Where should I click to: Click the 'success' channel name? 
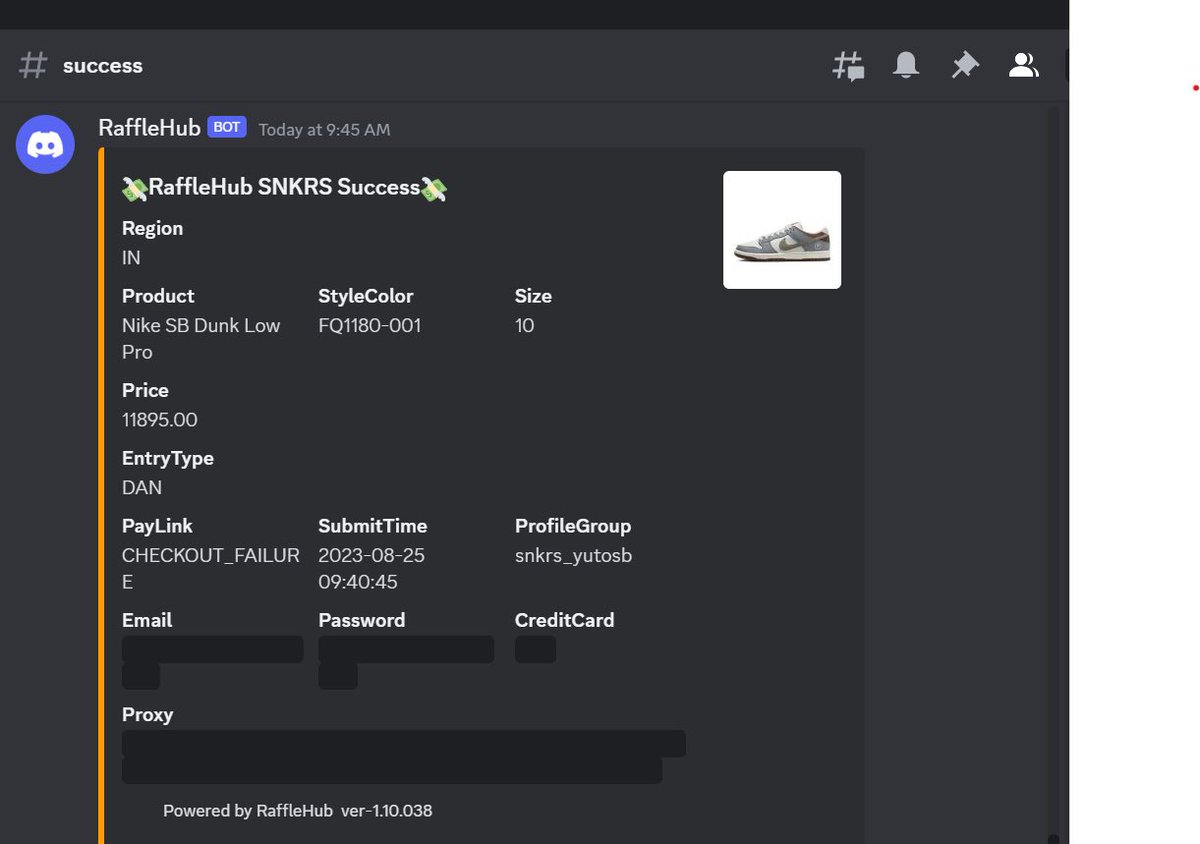103,66
